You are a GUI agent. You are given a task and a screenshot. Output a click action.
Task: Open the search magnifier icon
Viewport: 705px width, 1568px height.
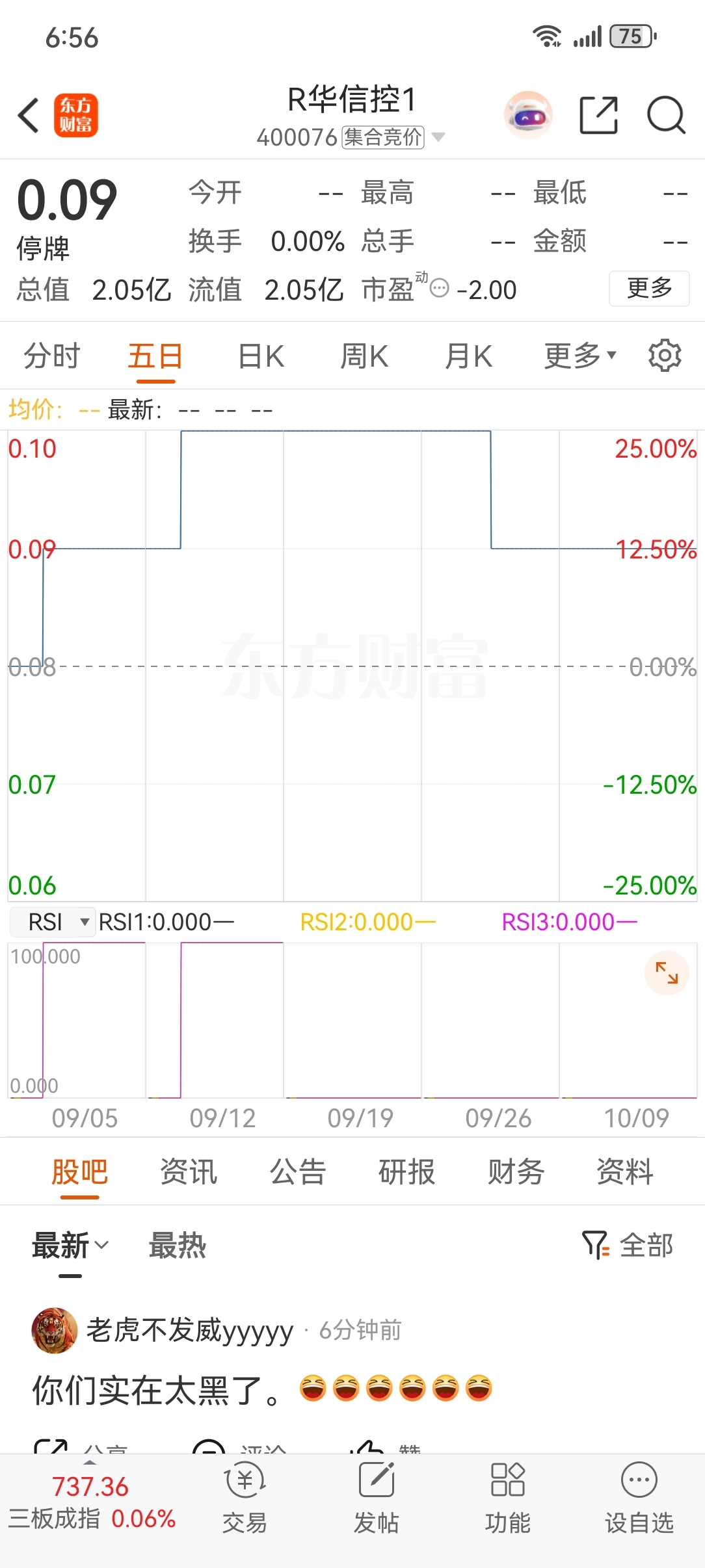tap(667, 116)
